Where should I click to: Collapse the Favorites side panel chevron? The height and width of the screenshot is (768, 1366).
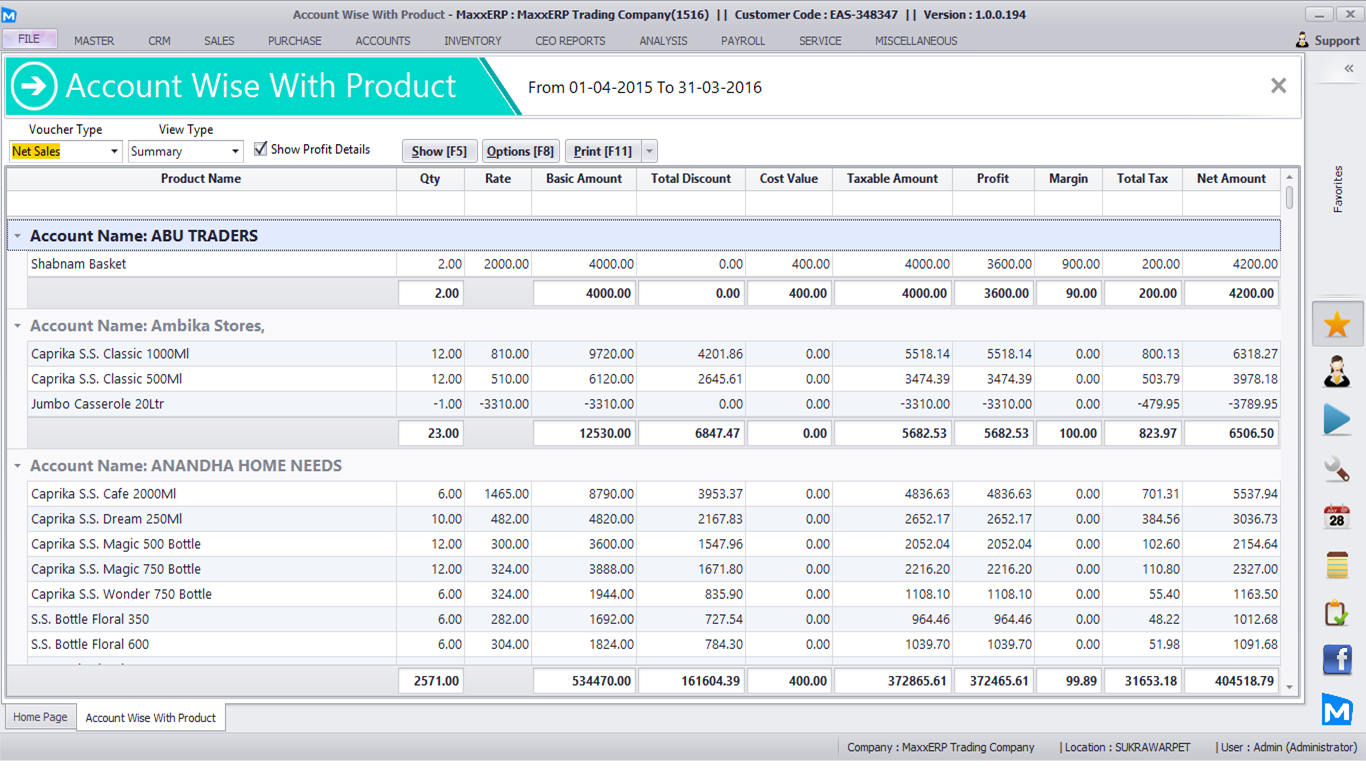(x=1348, y=69)
